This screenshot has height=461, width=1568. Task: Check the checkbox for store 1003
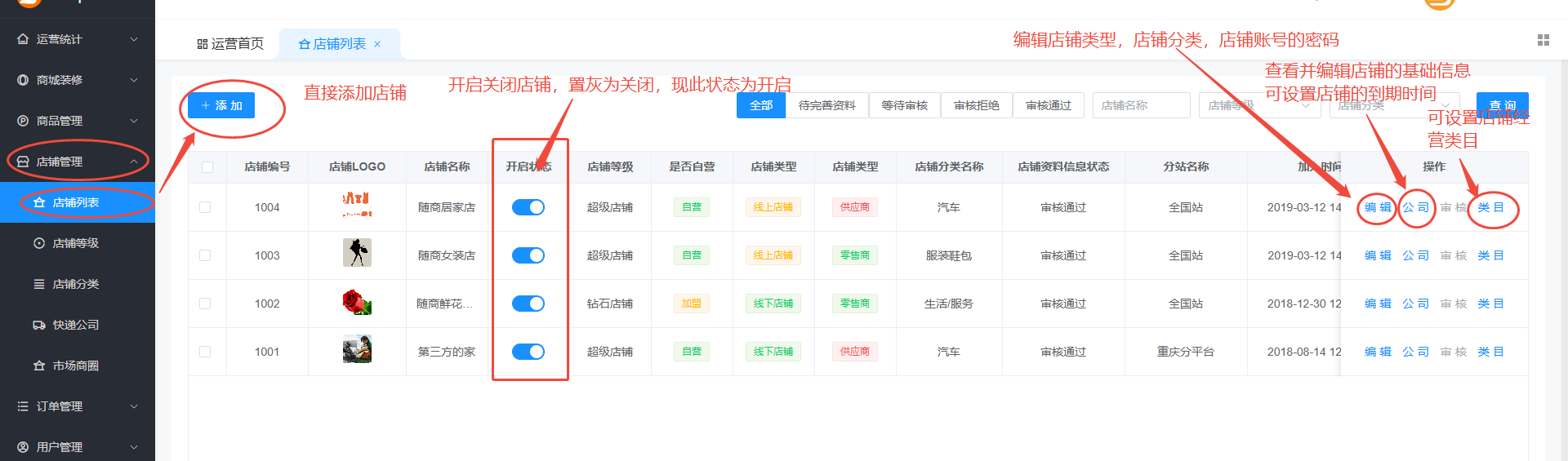coord(206,255)
